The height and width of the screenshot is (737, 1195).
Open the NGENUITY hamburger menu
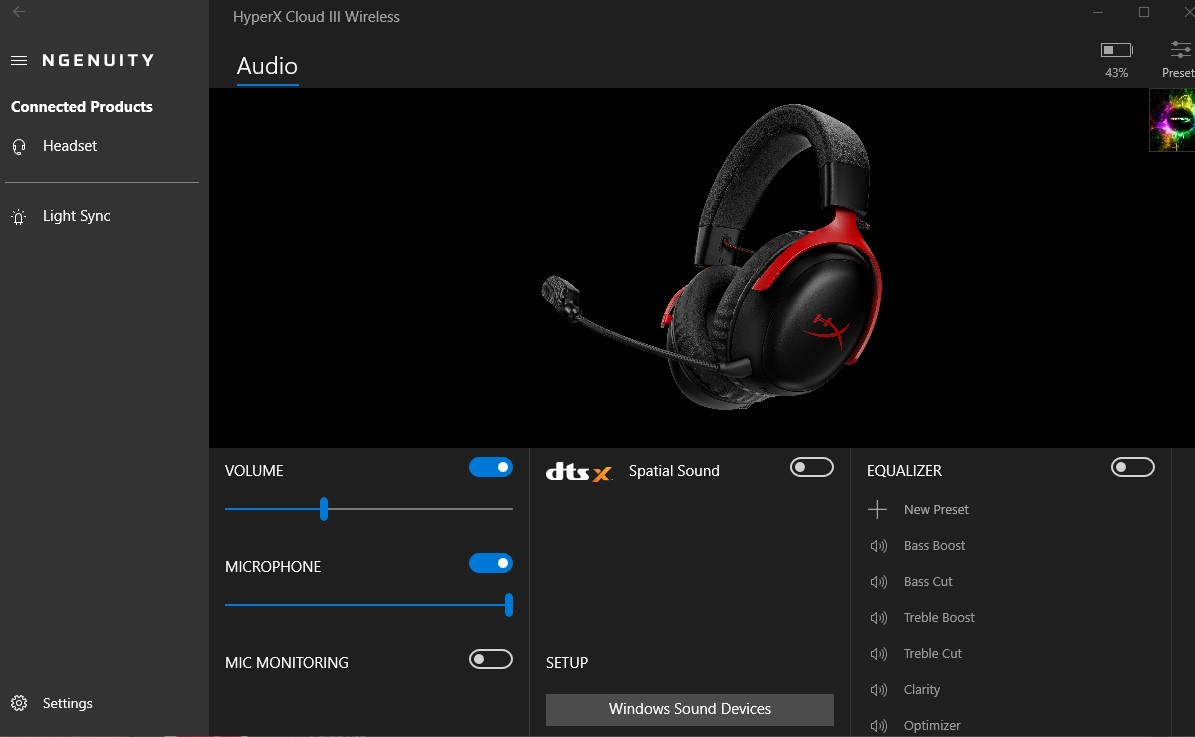[x=19, y=60]
